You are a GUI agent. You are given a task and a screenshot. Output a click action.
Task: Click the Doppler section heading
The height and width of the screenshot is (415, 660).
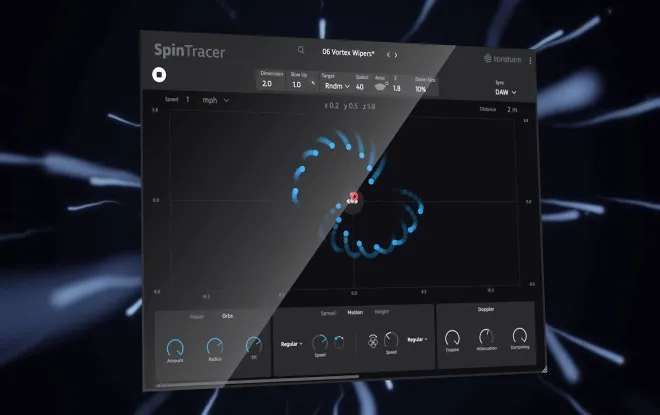[x=486, y=309]
